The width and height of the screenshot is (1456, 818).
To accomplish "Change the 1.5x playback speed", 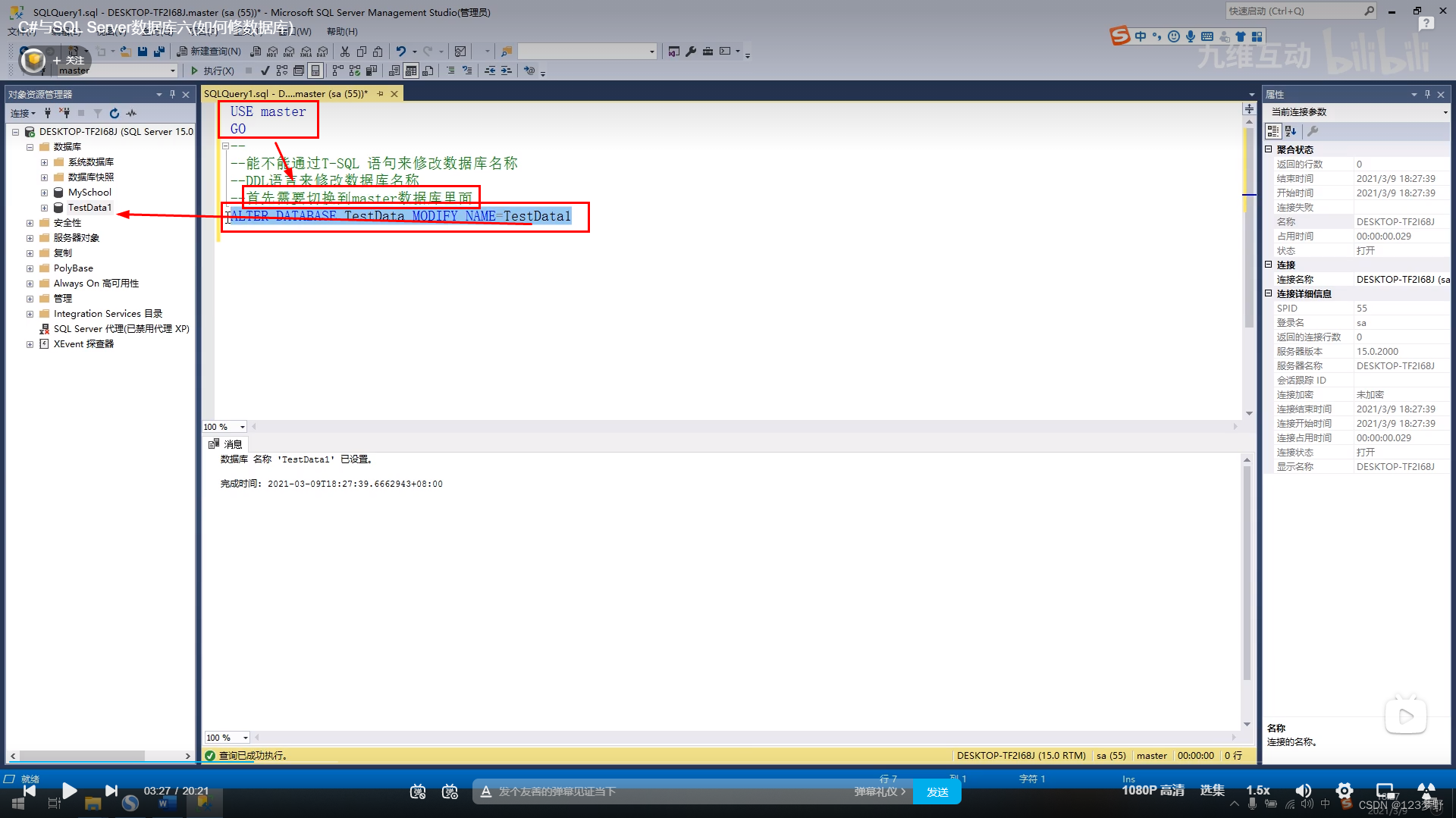I will tap(1258, 791).
